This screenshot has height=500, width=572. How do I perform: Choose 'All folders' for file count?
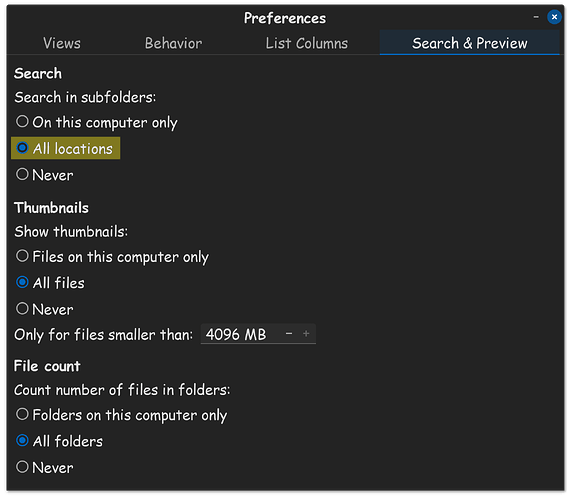pyautogui.click(x=59, y=441)
